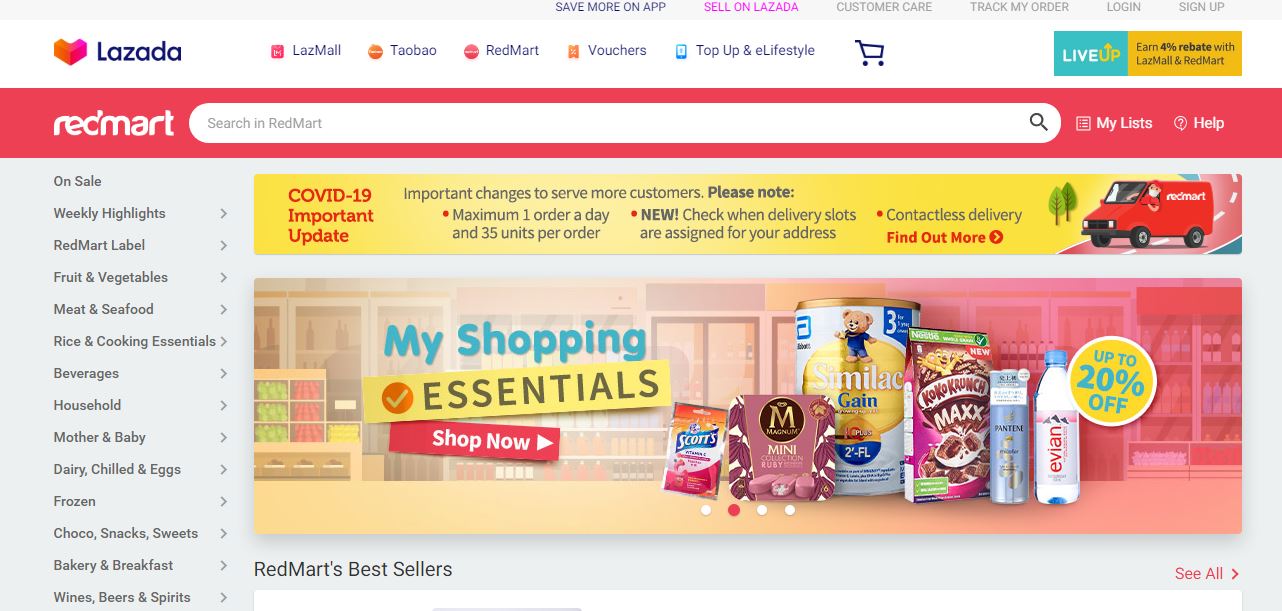Select the third carousel dot
The height and width of the screenshot is (611, 1282).
[x=762, y=510]
